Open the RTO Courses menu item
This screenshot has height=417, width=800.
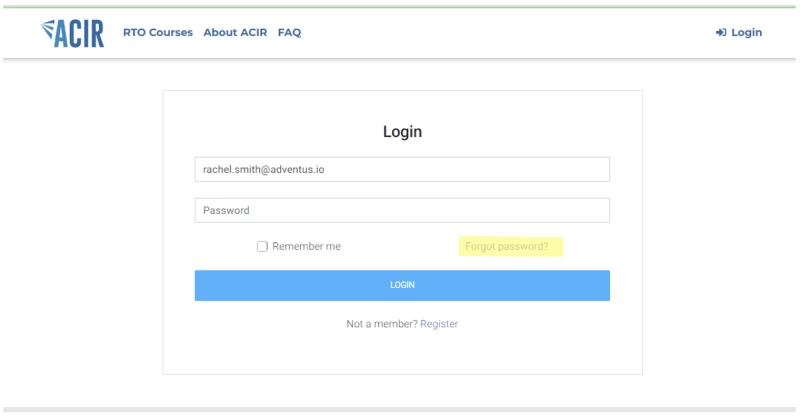[x=158, y=32]
